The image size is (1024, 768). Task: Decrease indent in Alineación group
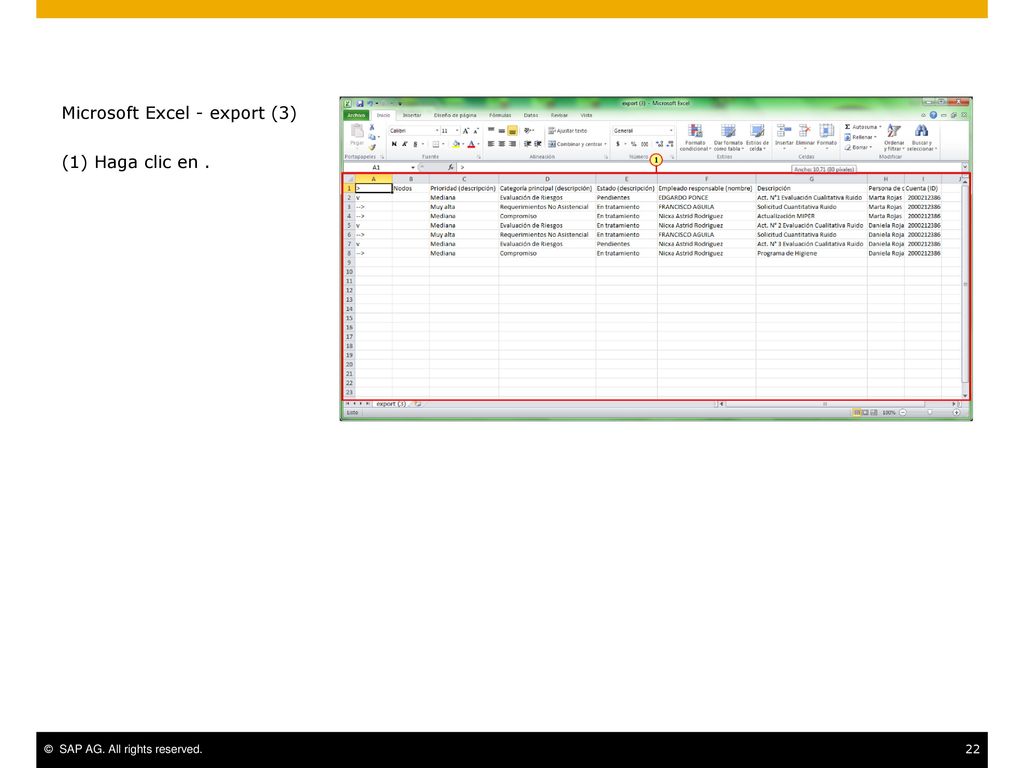tap(527, 144)
